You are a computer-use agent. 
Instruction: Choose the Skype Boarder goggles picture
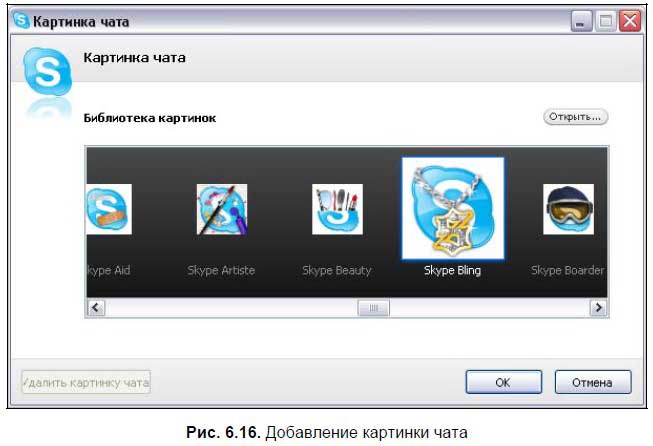click(568, 210)
